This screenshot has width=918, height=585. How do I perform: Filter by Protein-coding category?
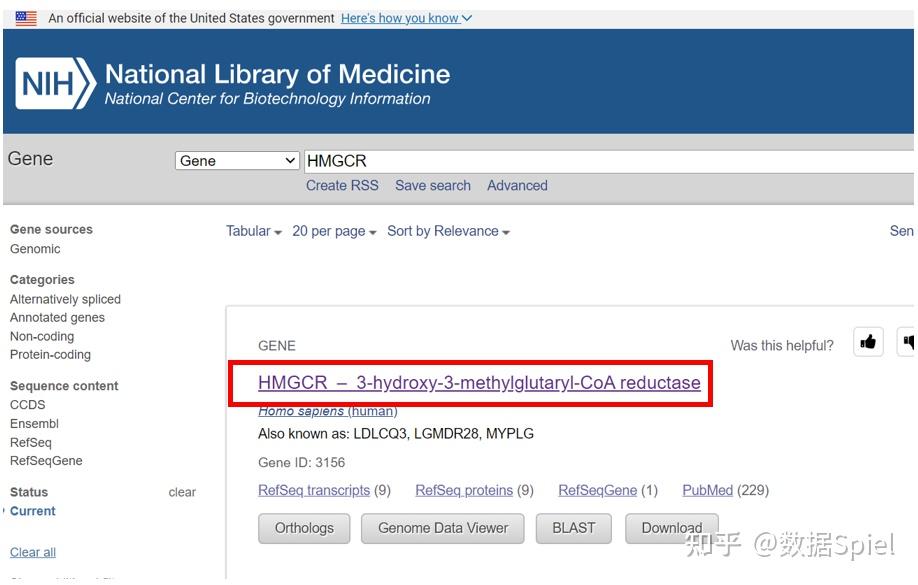(50, 354)
